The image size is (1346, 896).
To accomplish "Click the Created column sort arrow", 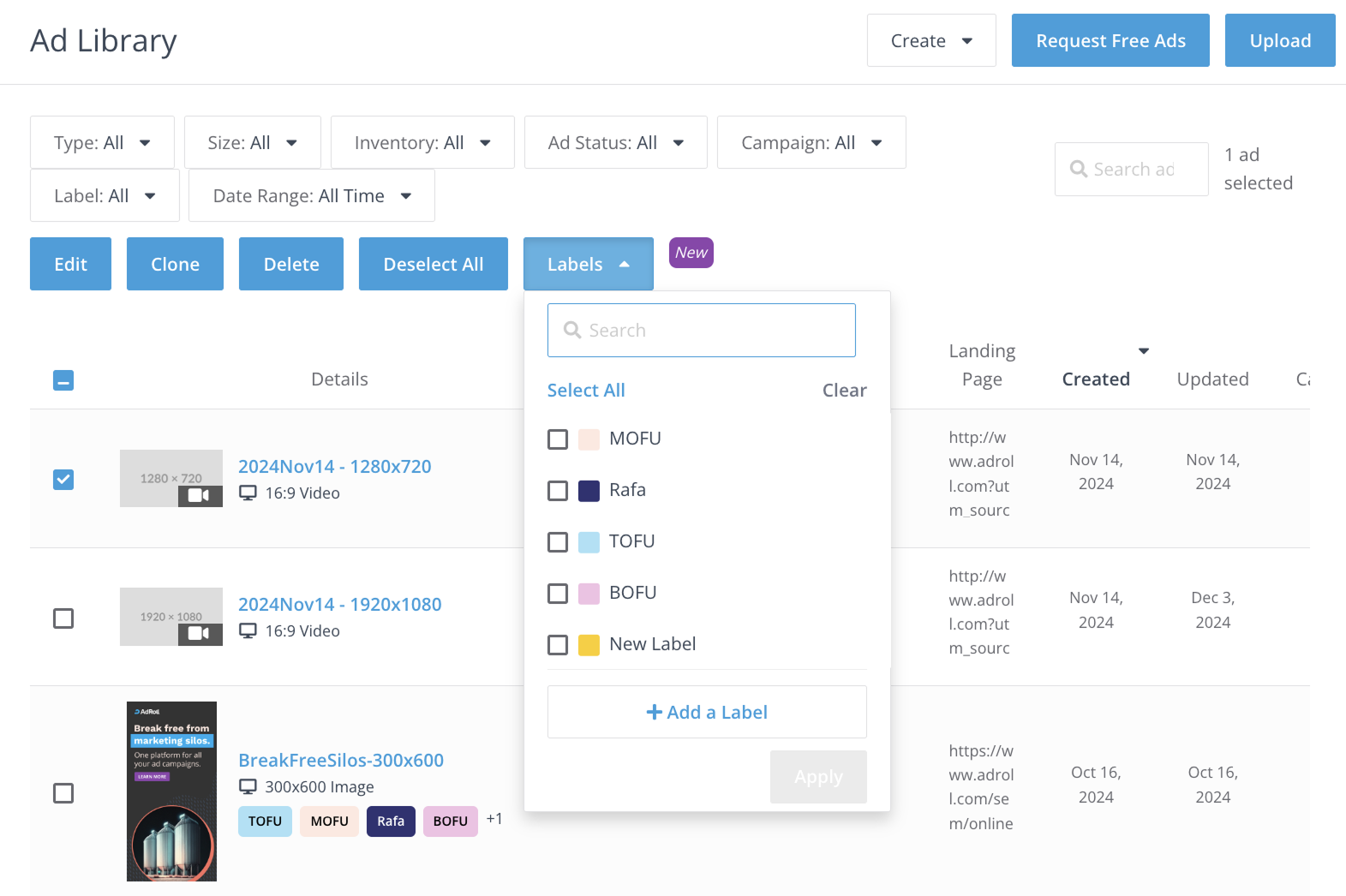I will pos(1143,351).
